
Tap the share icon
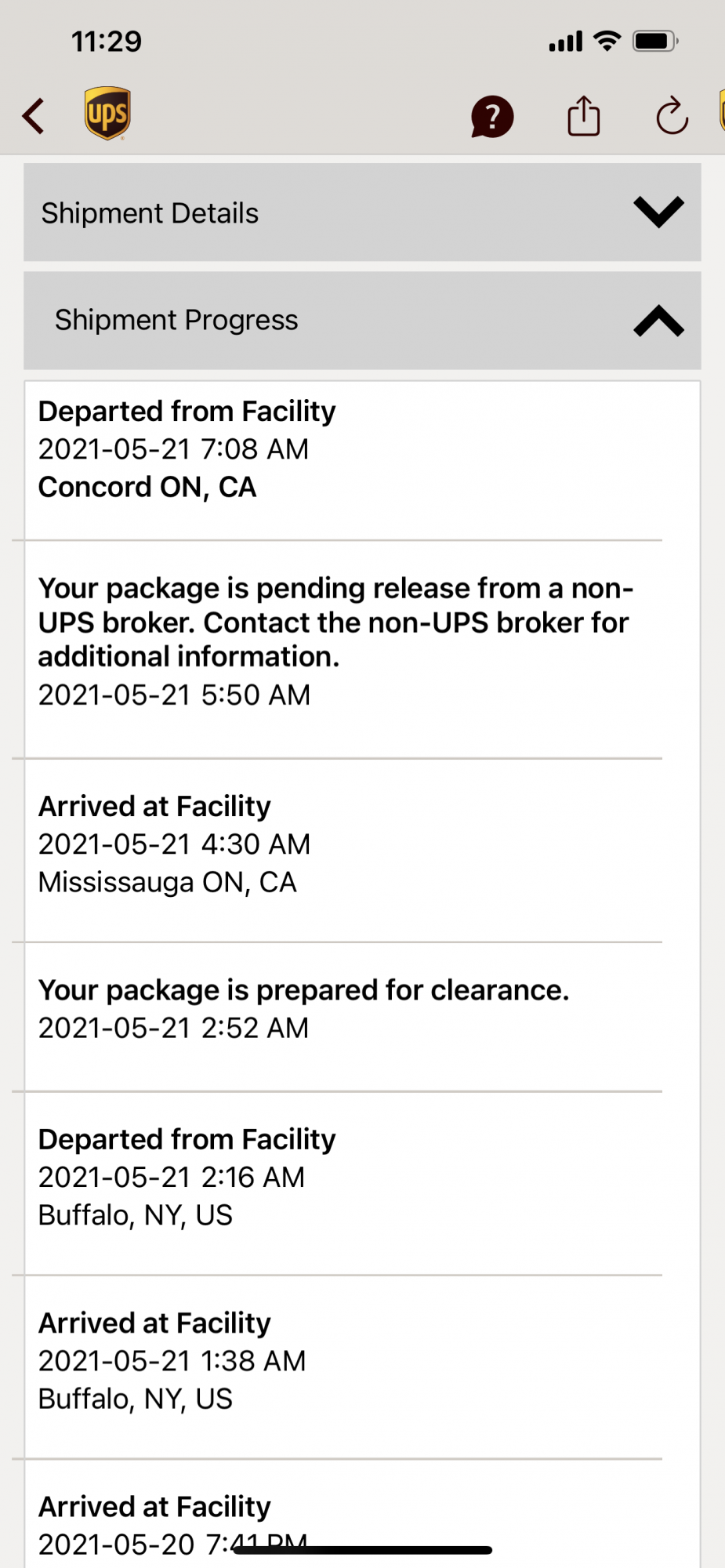pos(583,116)
